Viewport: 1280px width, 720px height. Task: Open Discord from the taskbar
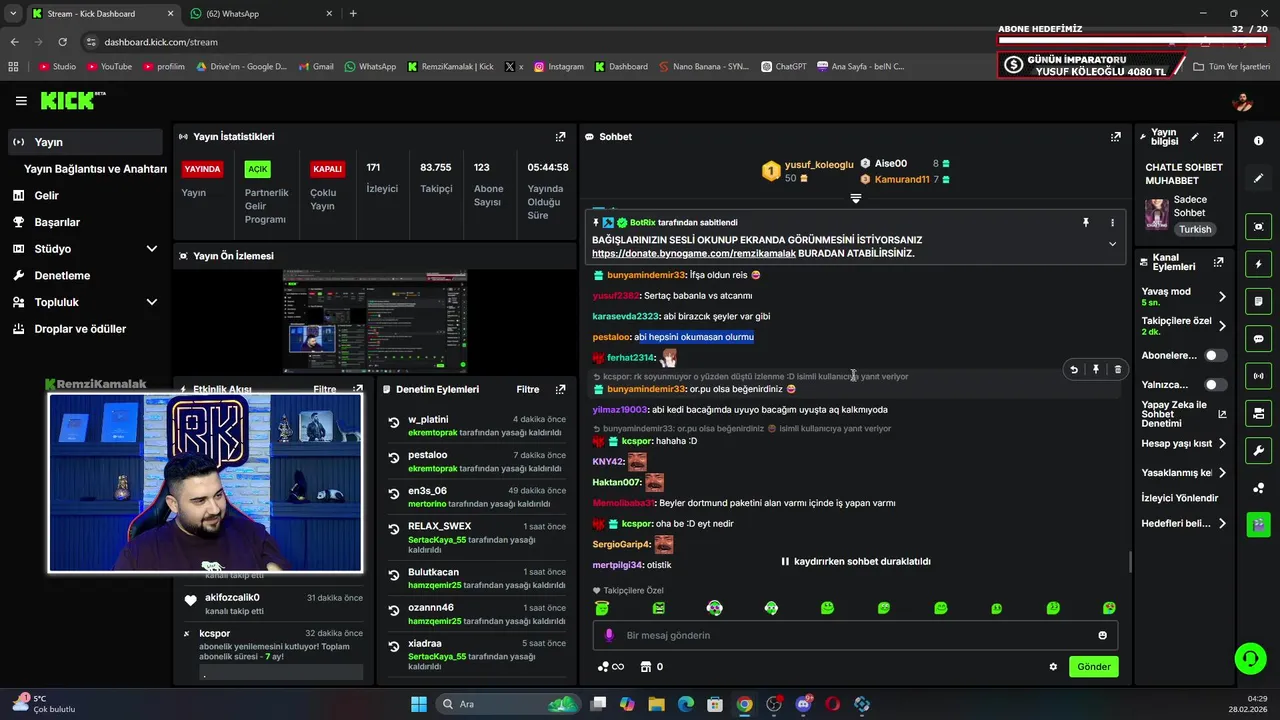click(x=803, y=704)
